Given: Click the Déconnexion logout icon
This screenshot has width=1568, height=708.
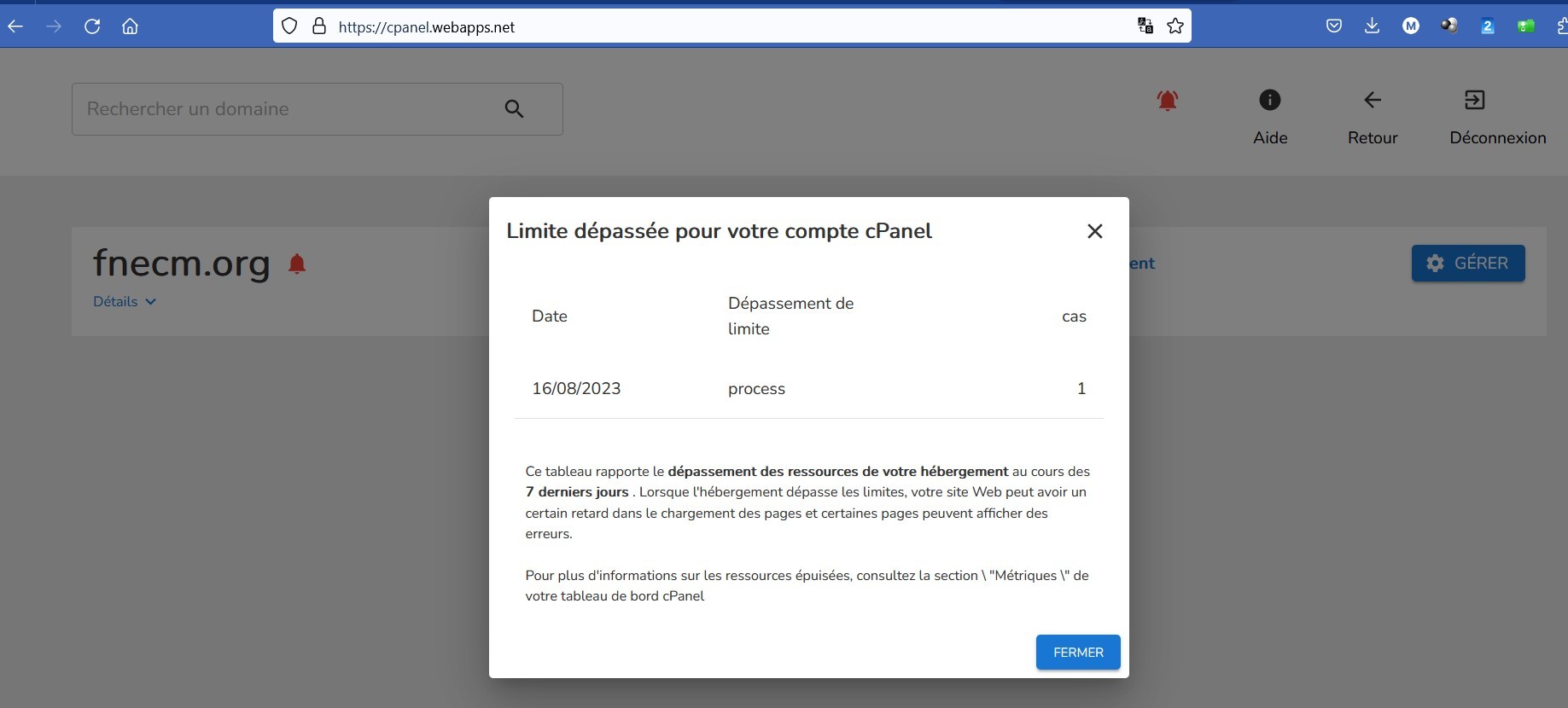Looking at the screenshot, I should pyautogui.click(x=1475, y=101).
